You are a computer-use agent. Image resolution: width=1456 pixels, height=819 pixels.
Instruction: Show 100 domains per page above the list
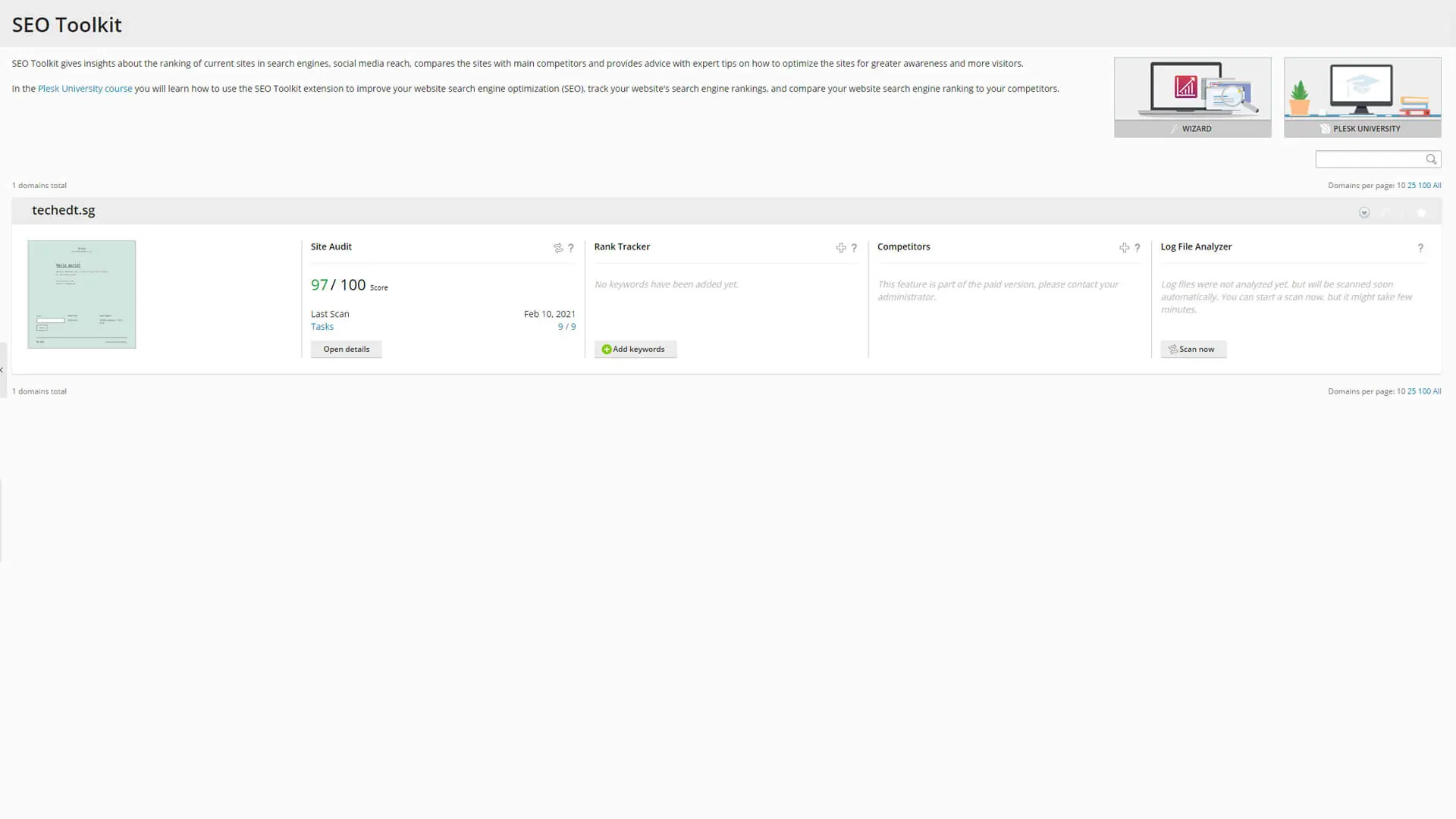1424,185
